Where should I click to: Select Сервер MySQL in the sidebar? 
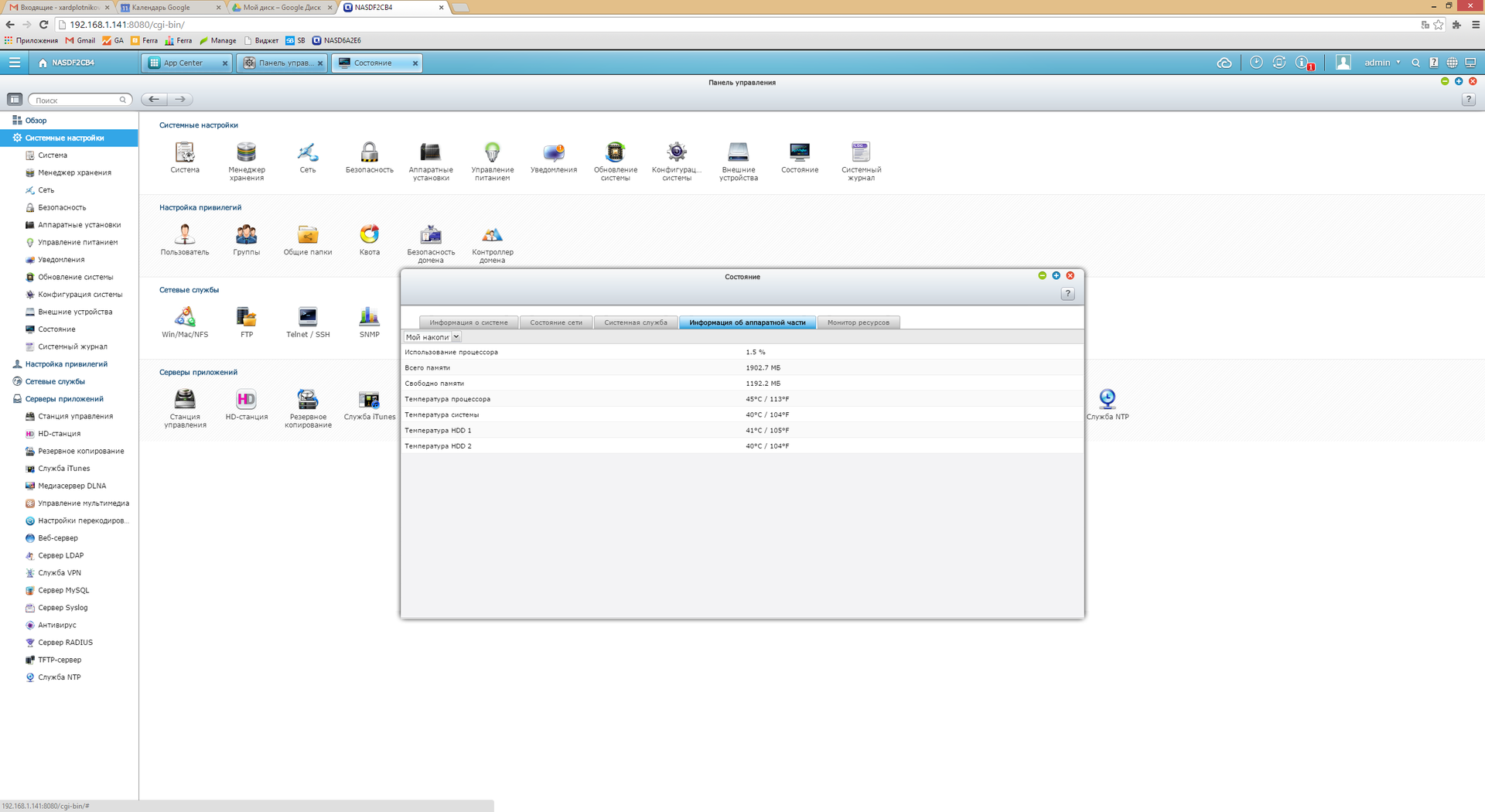pyautogui.click(x=63, y=590)
